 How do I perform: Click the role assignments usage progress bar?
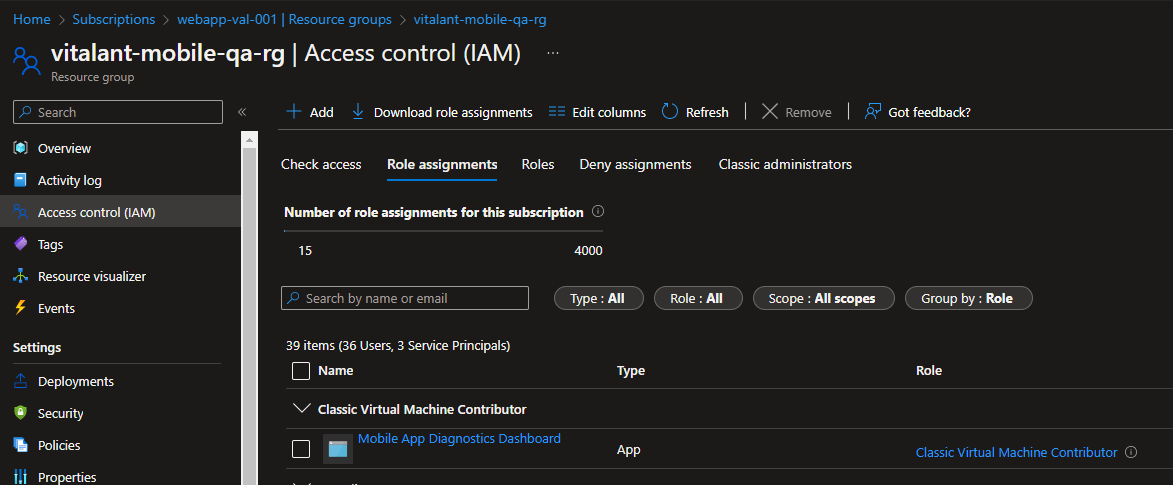click(x=443, y=231)
